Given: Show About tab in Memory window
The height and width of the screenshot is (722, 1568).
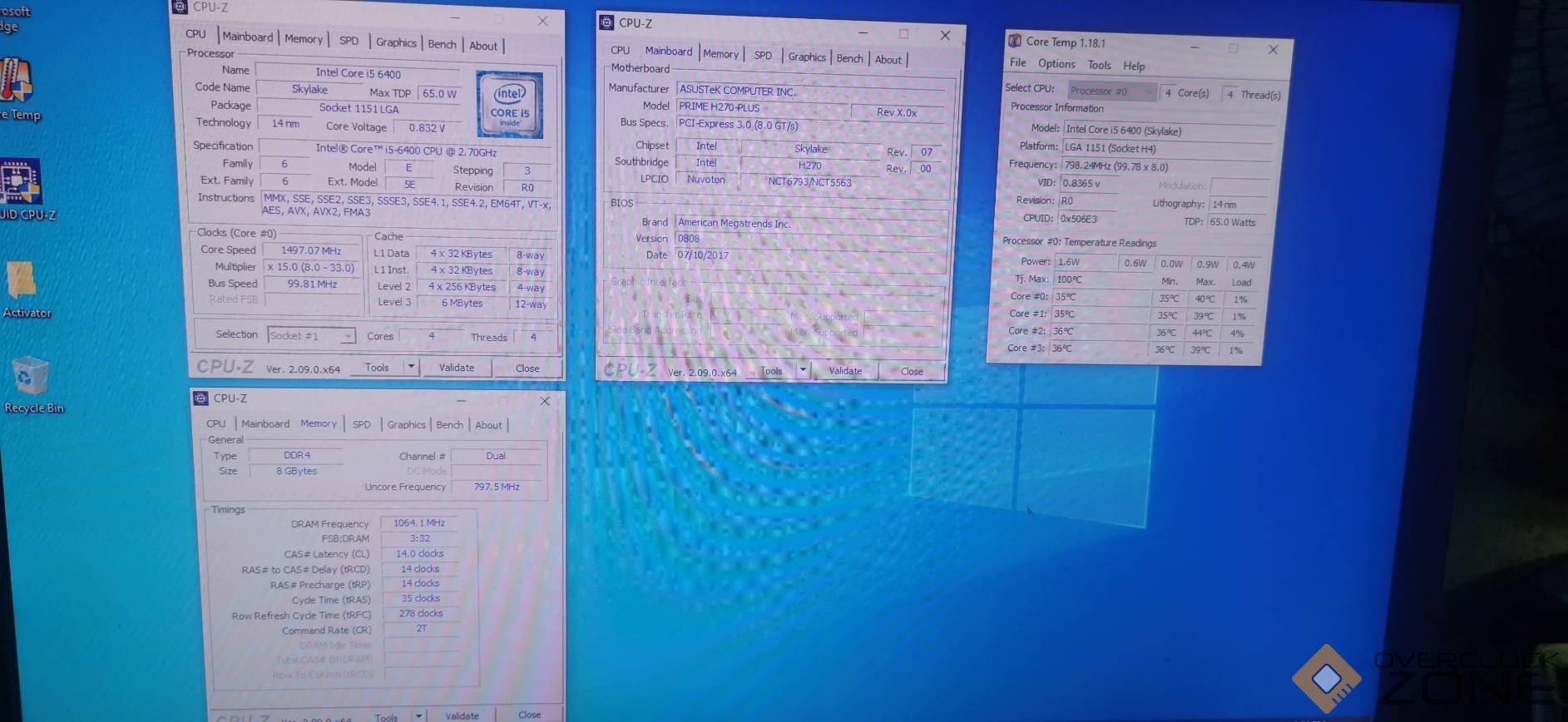Looking at the screenshot, I should point(488,425).
